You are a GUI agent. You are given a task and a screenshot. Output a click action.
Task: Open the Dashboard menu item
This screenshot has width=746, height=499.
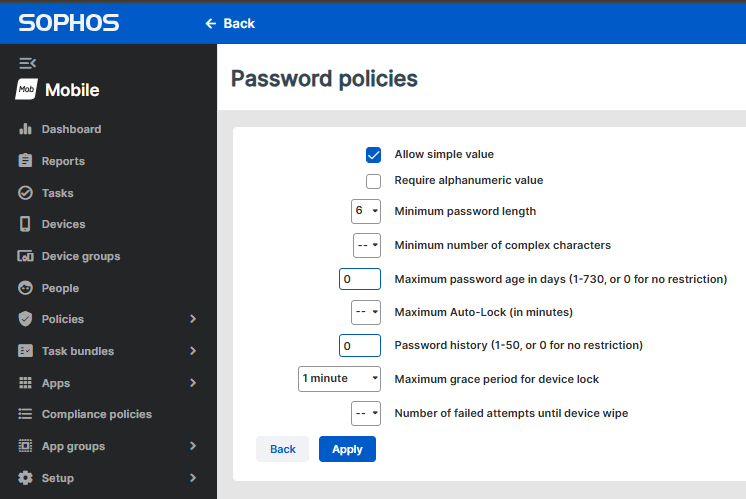pos(71,129)
